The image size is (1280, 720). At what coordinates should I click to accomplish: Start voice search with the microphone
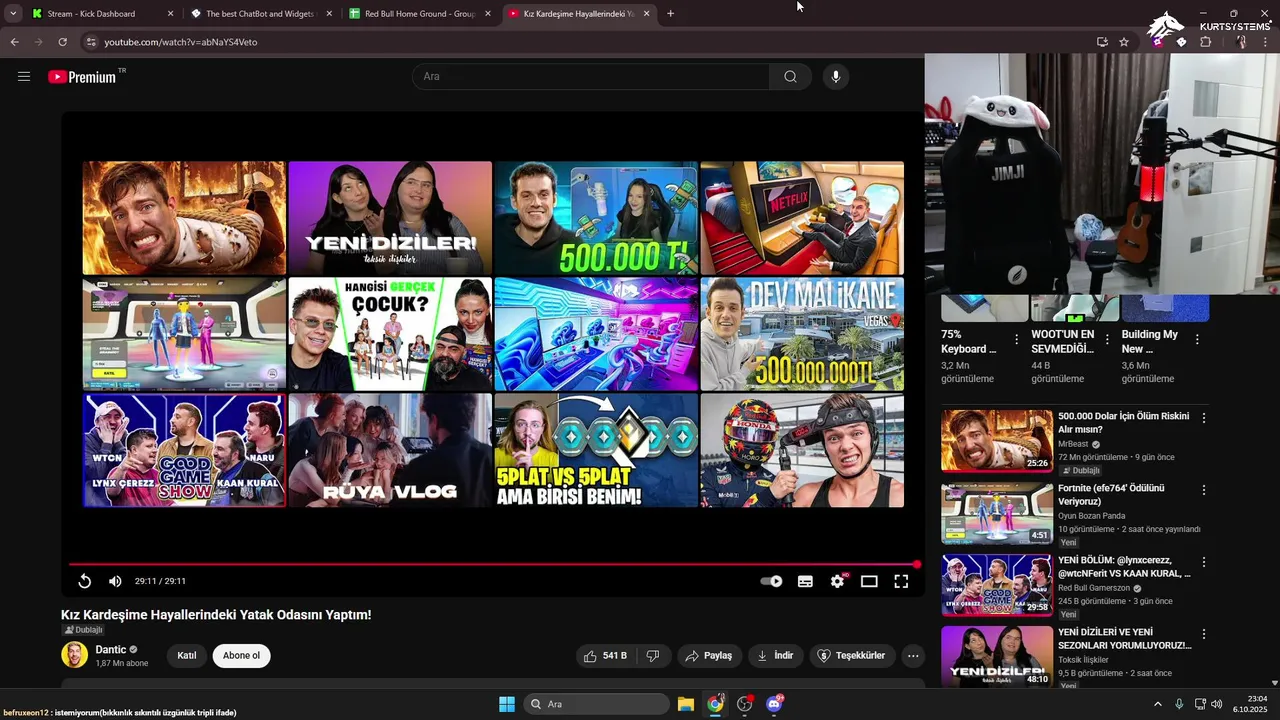(x=835, y=77)
